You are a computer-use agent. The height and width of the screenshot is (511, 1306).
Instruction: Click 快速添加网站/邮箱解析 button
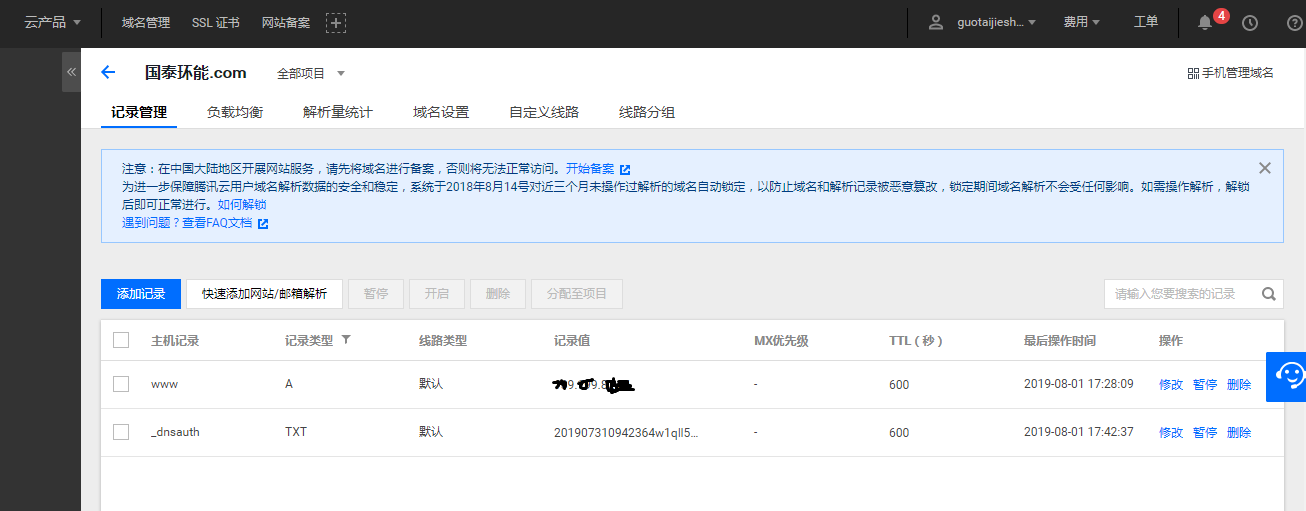coord(265,294)
